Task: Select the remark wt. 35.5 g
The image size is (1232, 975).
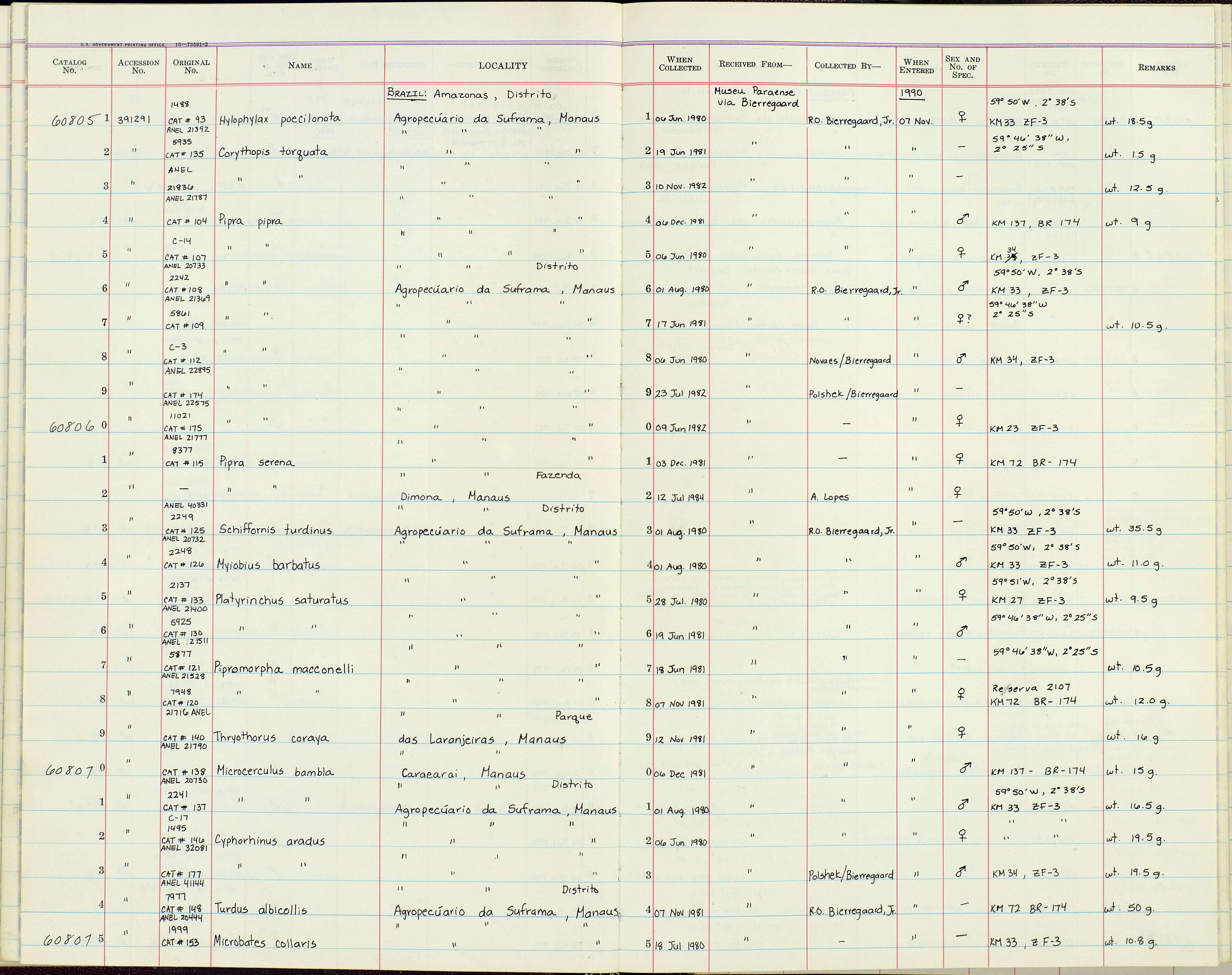Action: tap(1134, 530)
